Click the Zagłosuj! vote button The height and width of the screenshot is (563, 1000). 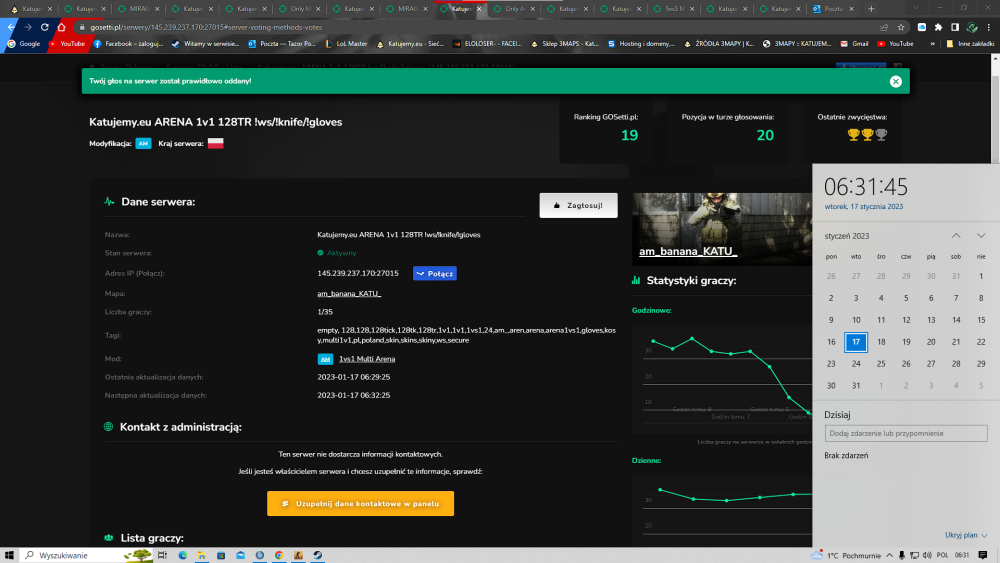pyautogui.click(x=578, y=205)
